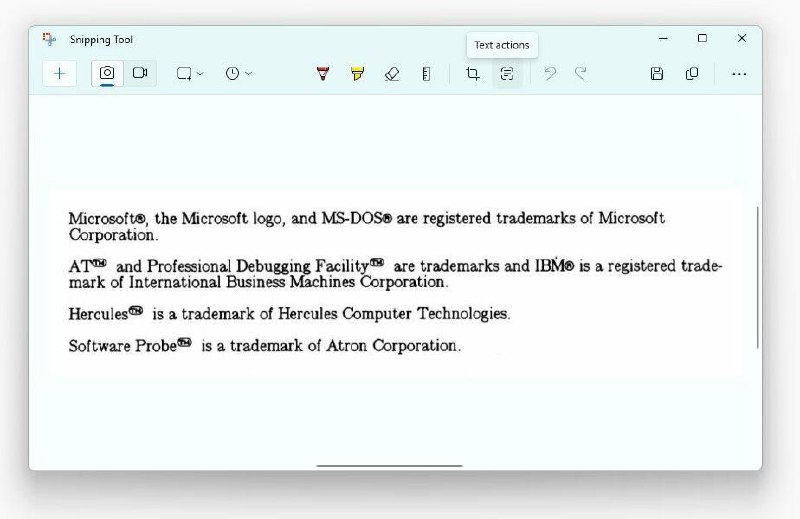The height and width of the screenshot is (519, 800).
Task: Open the See more three-dots menu
Action: click(739, 74)
